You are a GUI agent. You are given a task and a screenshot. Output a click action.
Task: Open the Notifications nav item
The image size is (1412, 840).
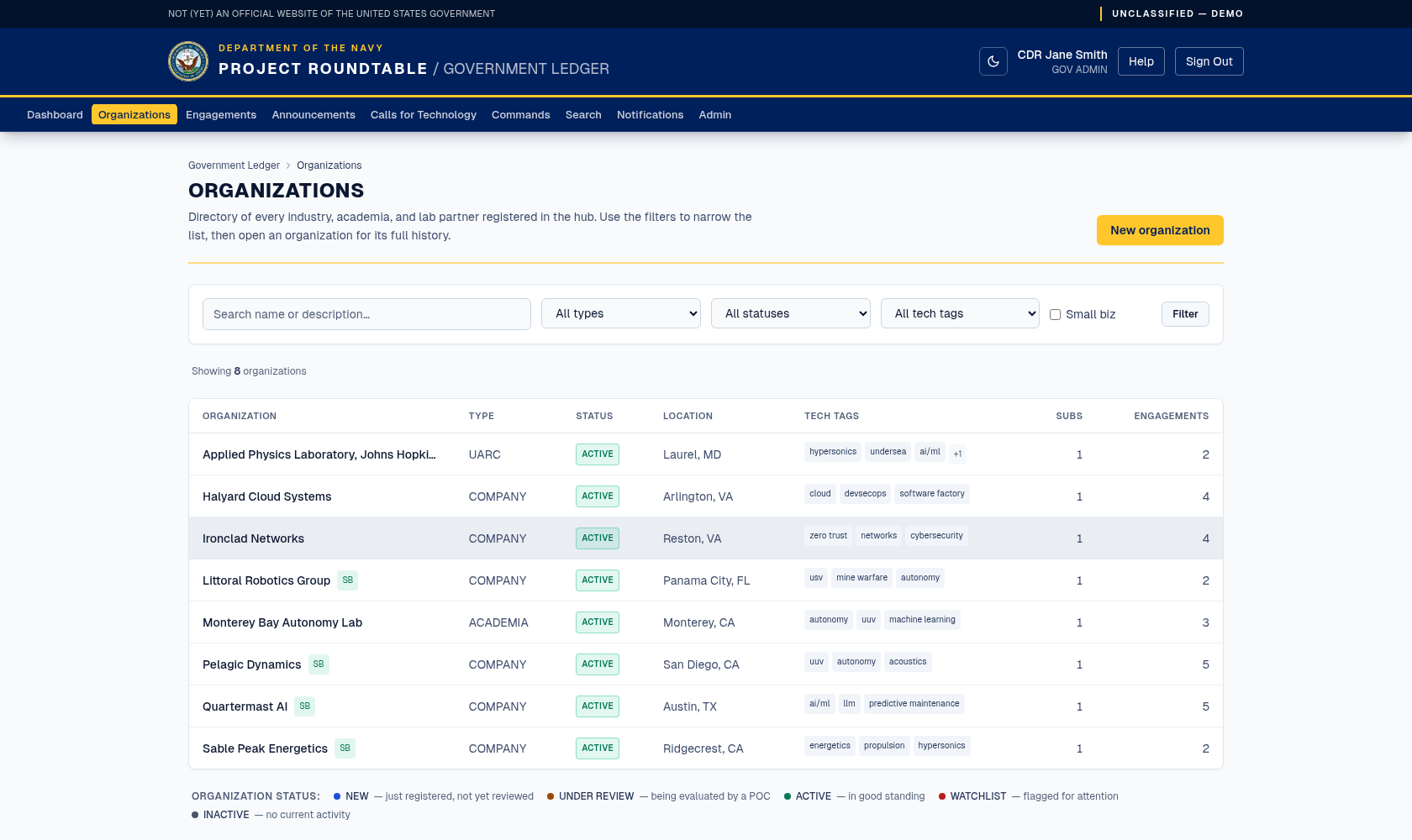click(x=651, y=114)
